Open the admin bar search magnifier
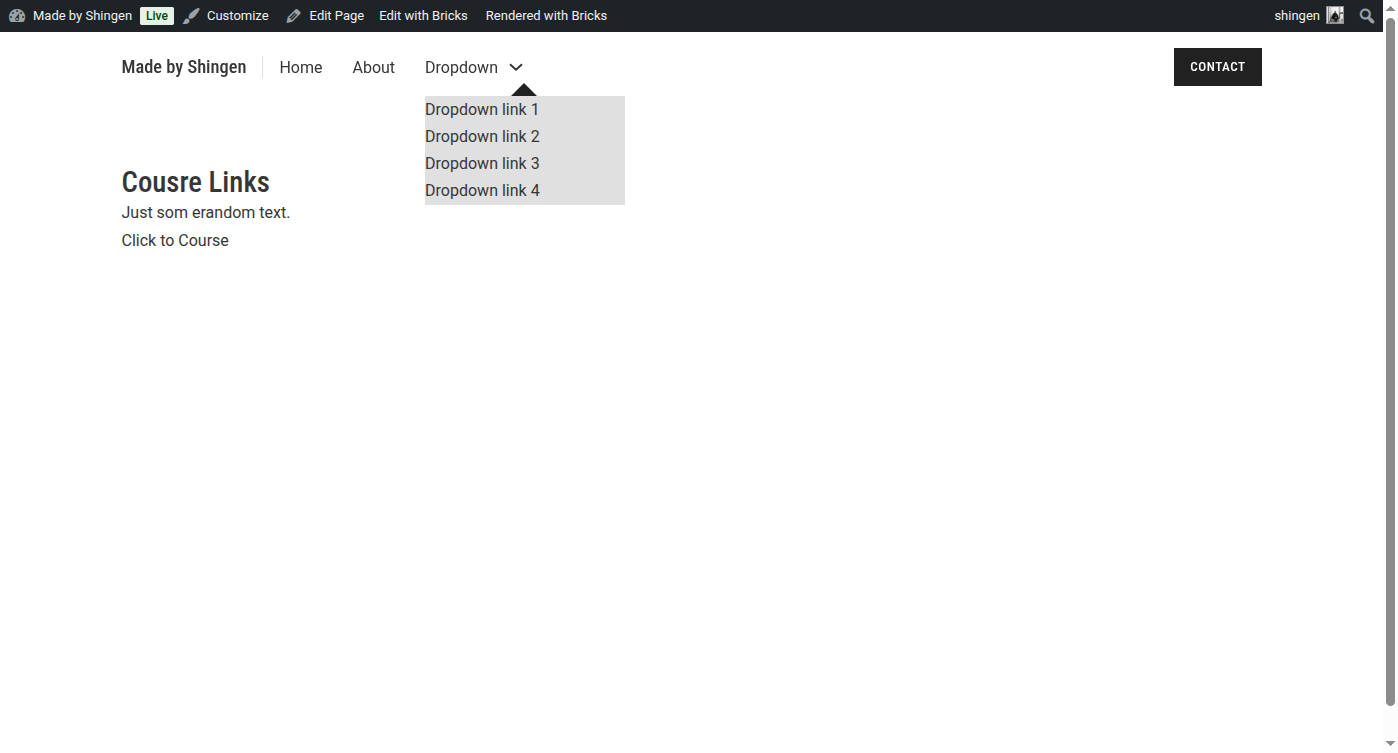The width and height of the screenshot is (1398, 753). (1367, 16)
